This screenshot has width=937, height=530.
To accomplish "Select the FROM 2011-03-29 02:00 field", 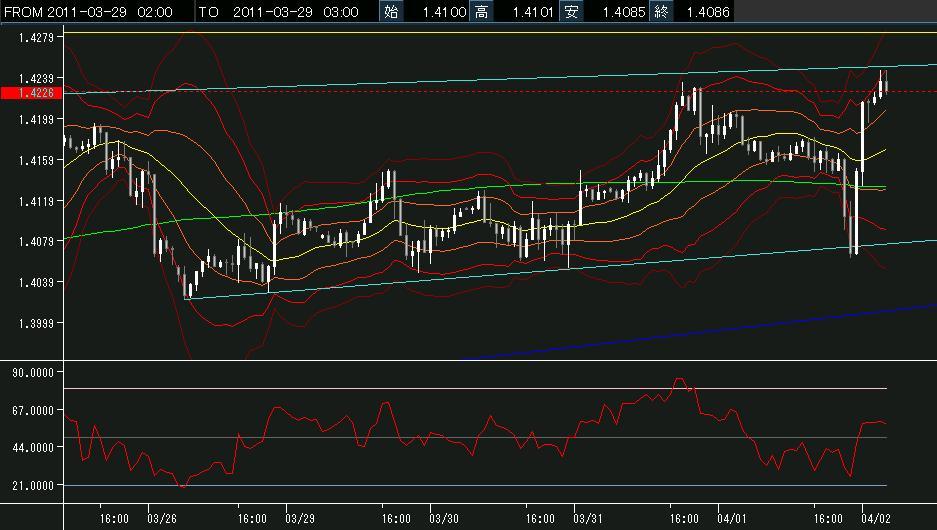I will tap(87, 12).
